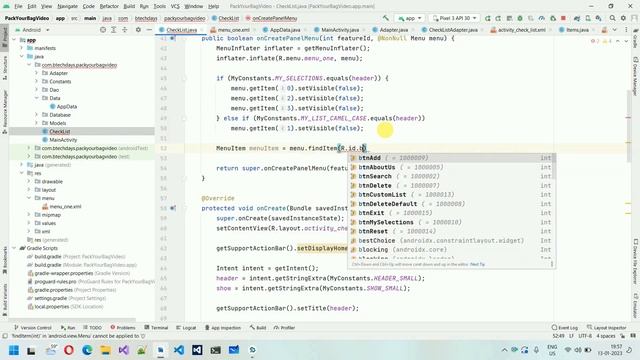Expand the Constants package
This screenshot has height=360, width=640.
(x=36, y=82)
